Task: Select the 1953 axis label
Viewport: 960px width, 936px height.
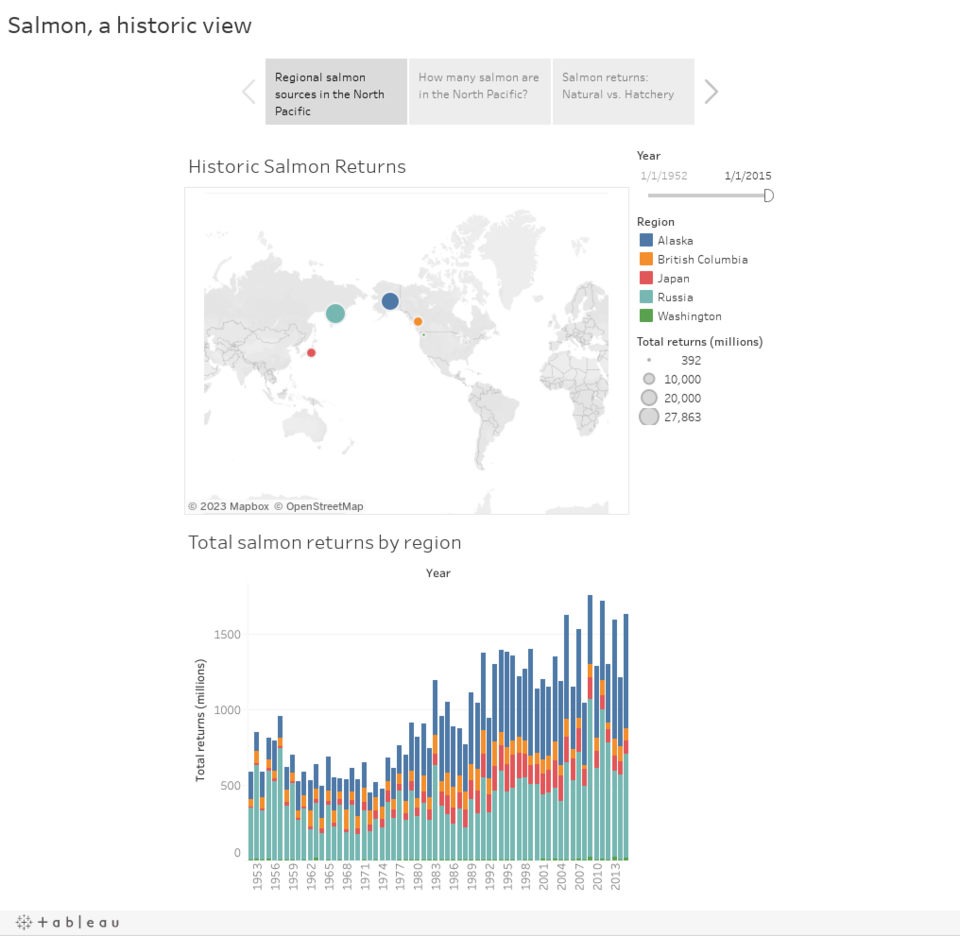Action: click(257, 877)
